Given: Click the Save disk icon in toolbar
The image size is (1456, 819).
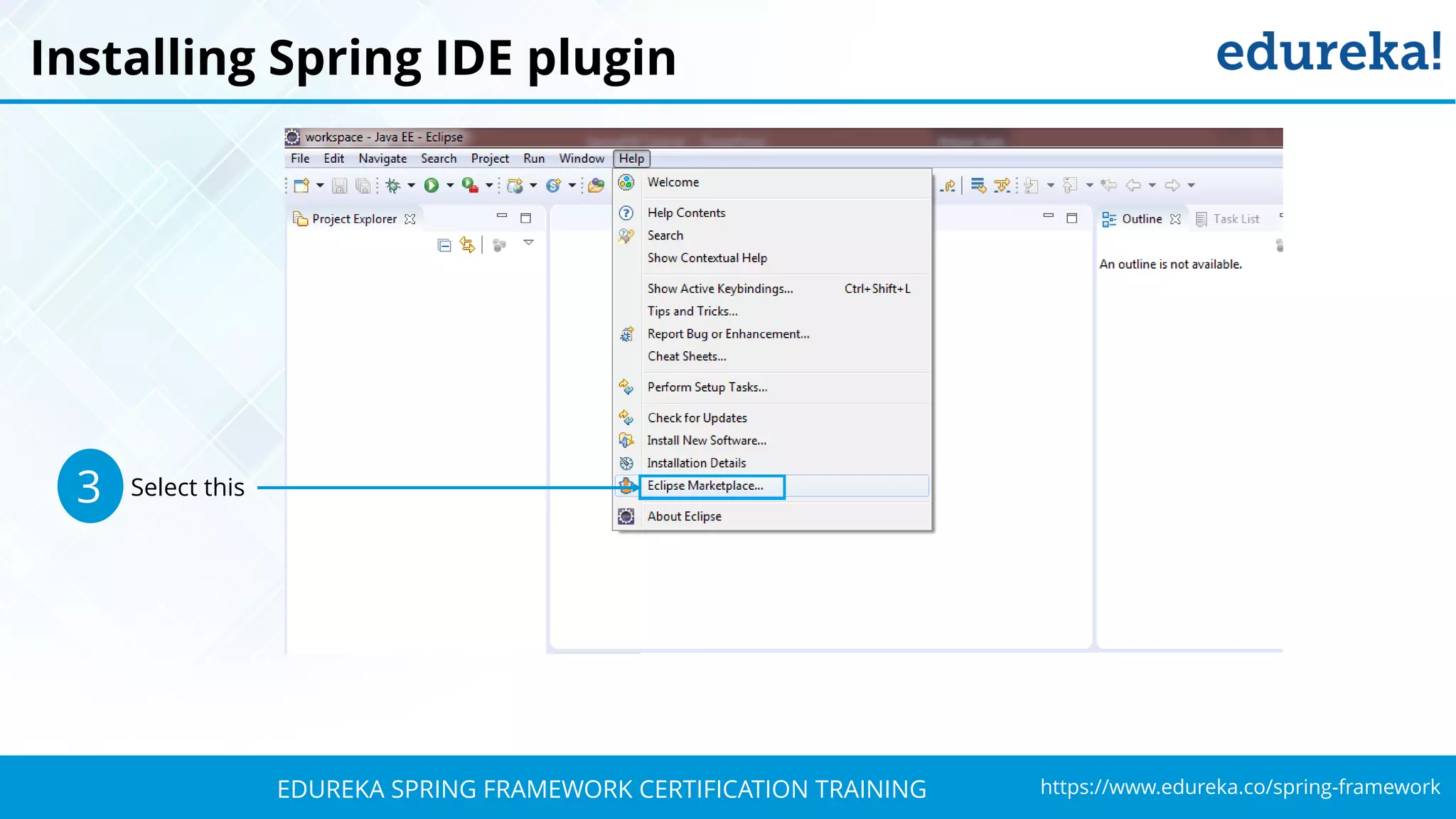Looking at the screenshot, I should click(x=340, y=186).
